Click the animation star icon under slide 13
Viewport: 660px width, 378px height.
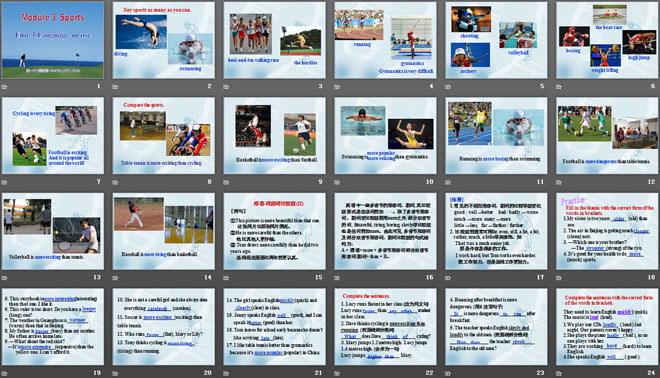click(x=4, y=278)
